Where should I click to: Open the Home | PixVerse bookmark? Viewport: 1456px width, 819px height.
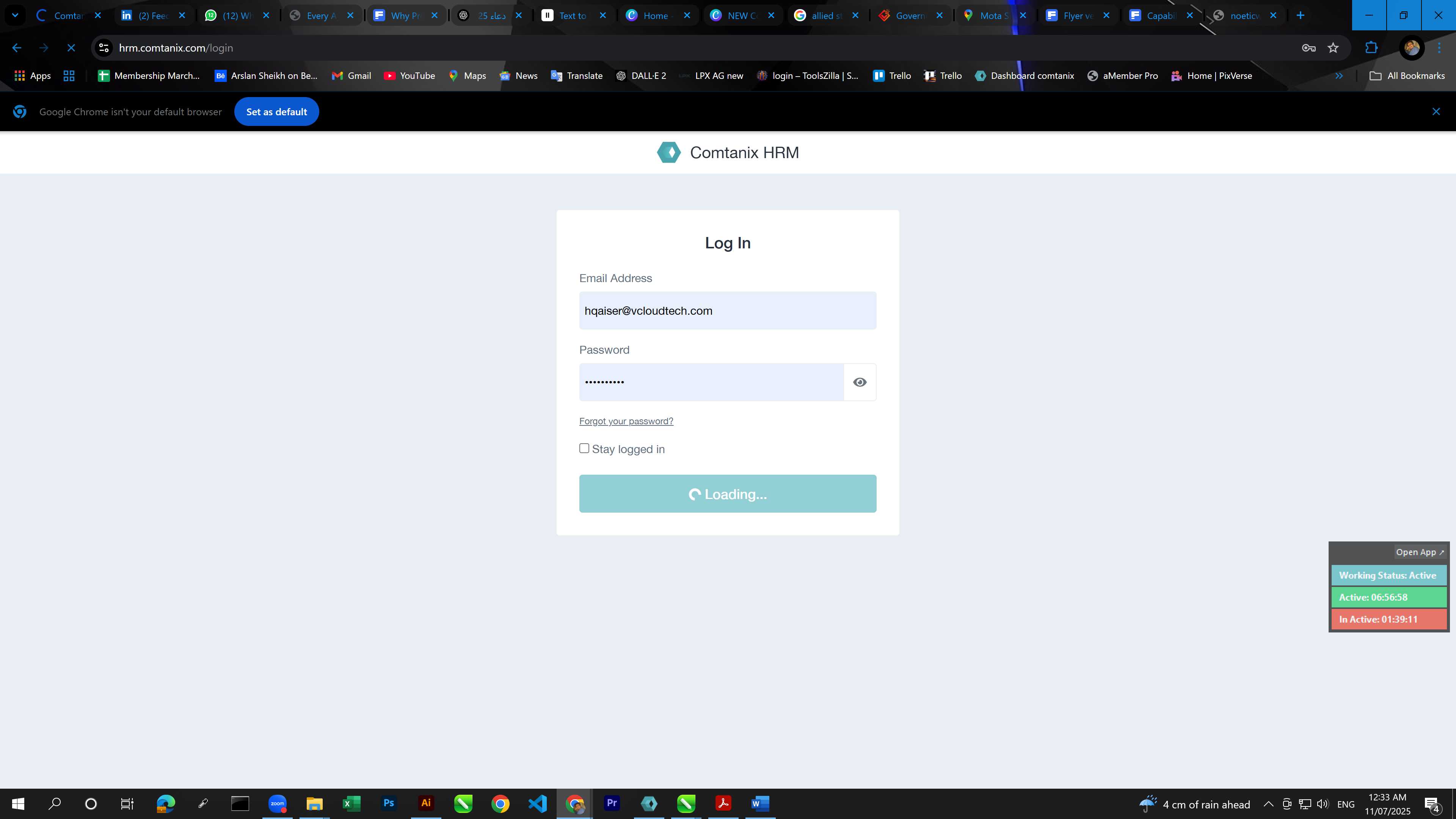tap(1211, 76)
